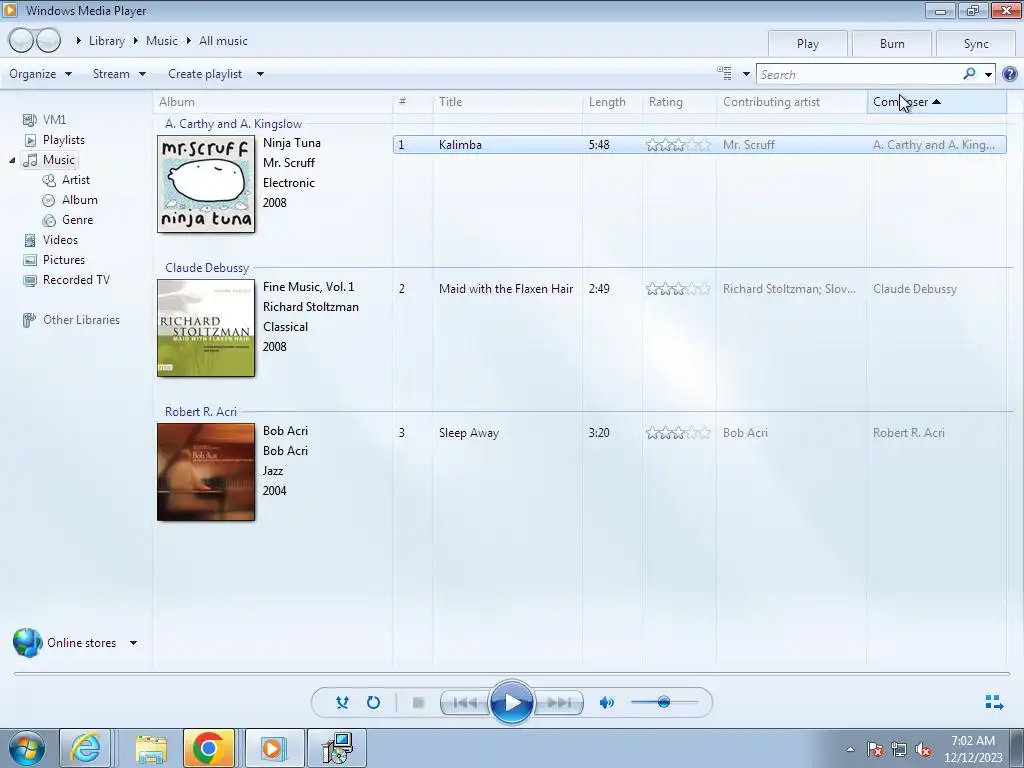This screenshot has width=1024, height=768.
Task: Click Music in the breadcrumb
Action: pyautogui.click(x=161, y=40)
